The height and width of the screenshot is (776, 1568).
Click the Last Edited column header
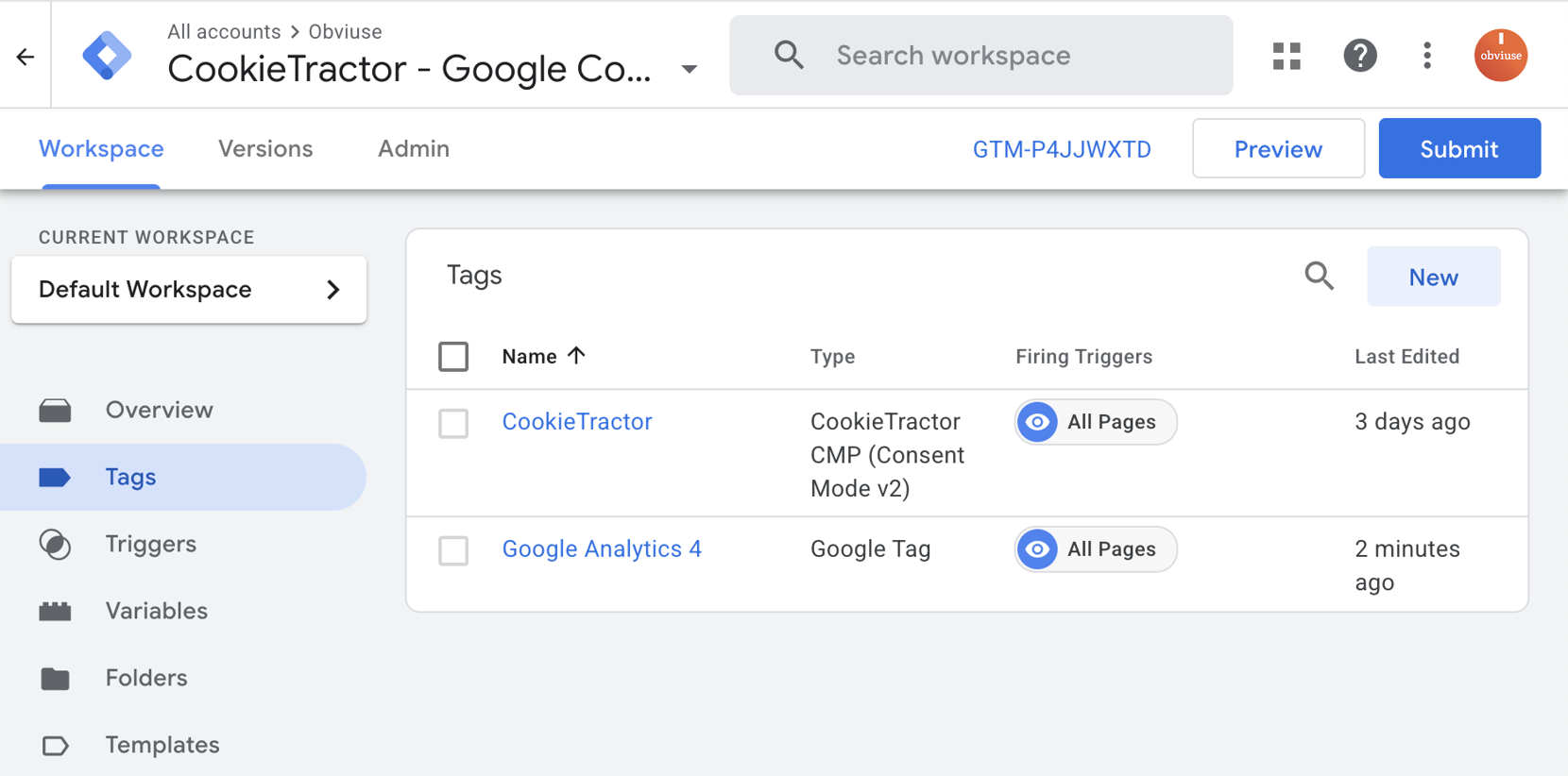pyautogui.click(x=1406, y=357)
